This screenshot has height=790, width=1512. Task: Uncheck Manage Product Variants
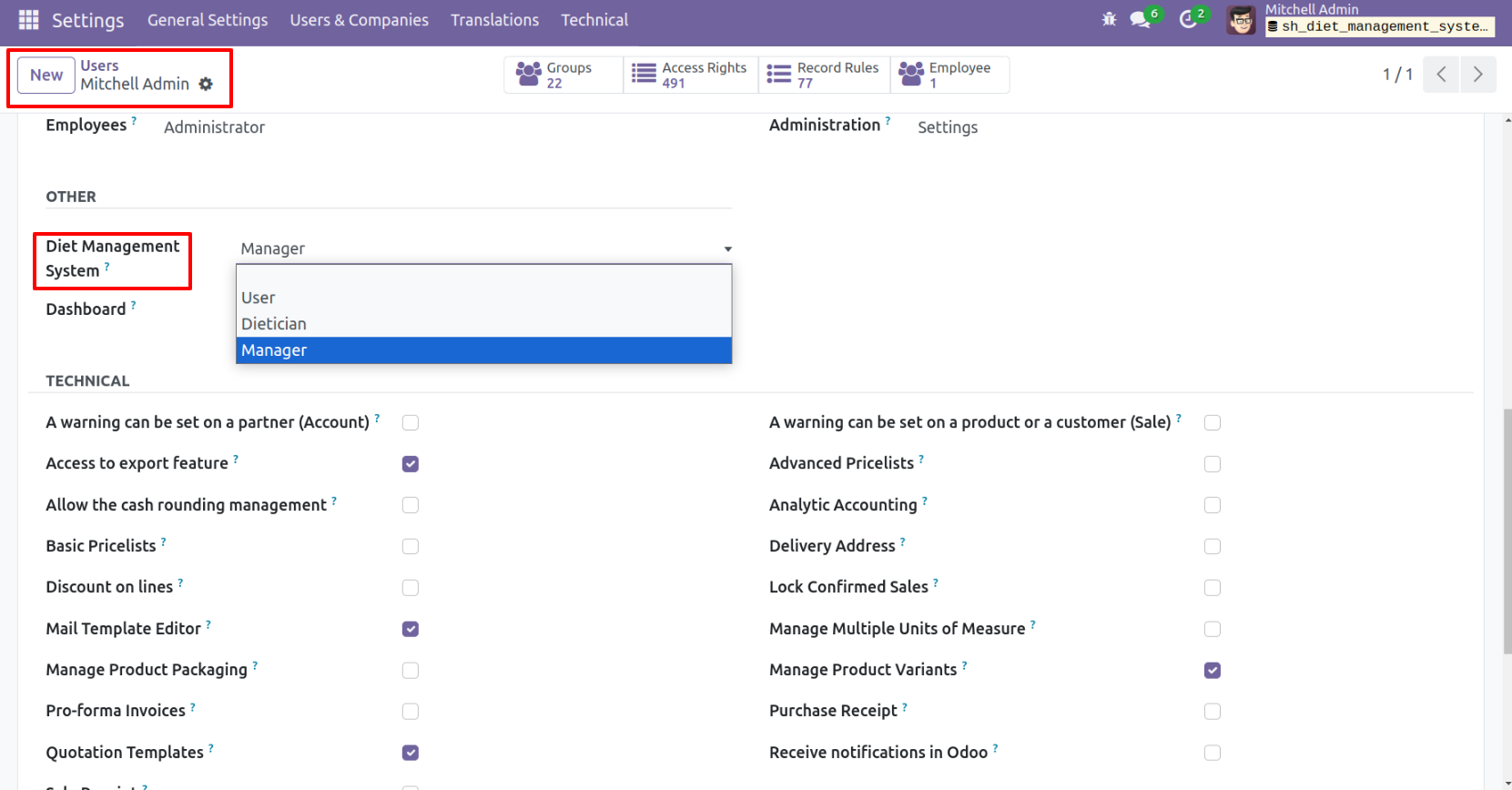click(x=1212, y=671)
